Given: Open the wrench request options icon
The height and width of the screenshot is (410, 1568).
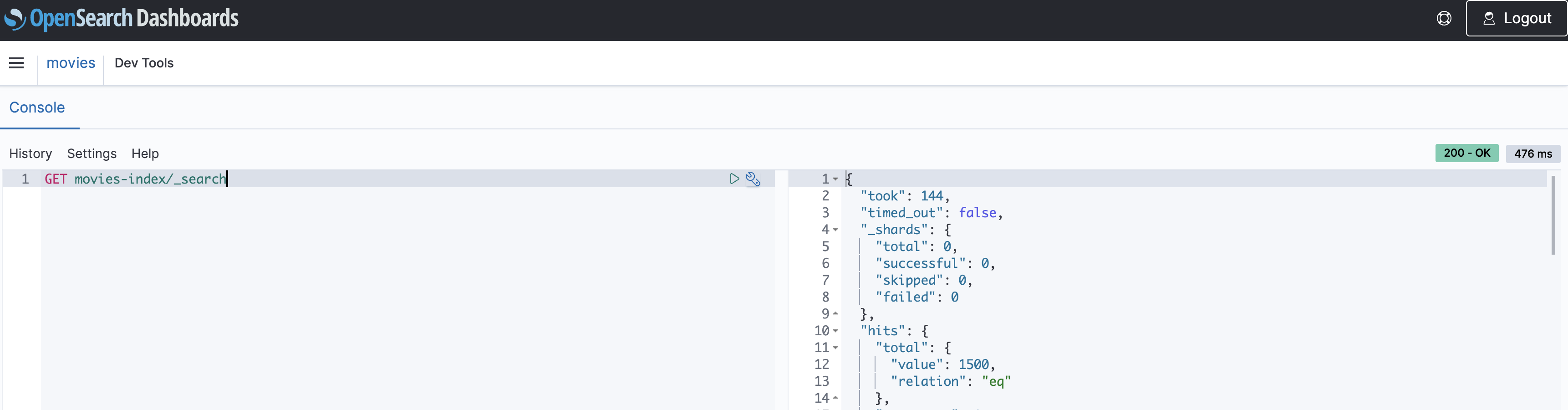Looking at the screenshot, I should [753, 179].
